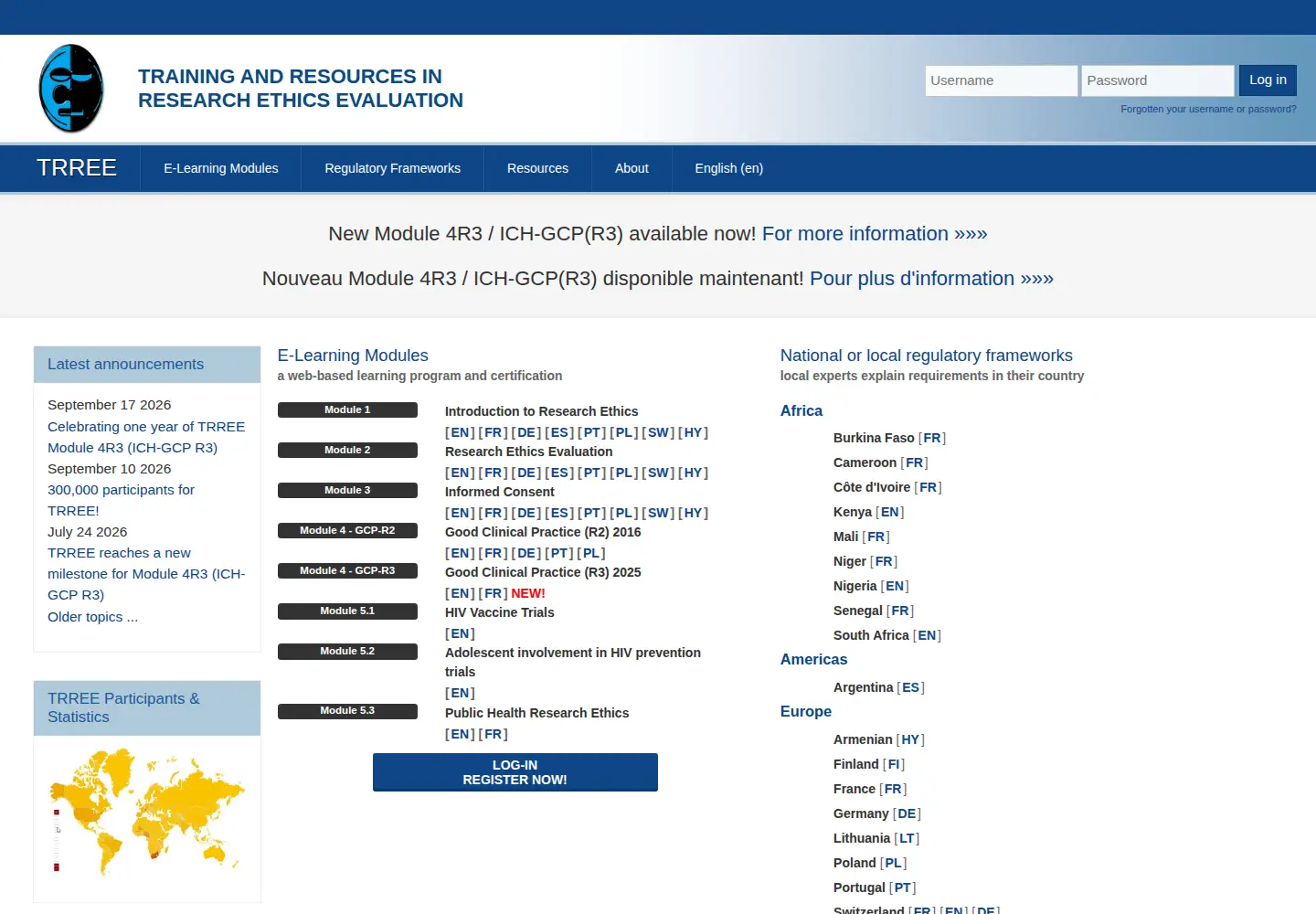1316x914 pixels.
Task: Open '300,000 participants for TRREE!' announcement
Action: [121, 500]
